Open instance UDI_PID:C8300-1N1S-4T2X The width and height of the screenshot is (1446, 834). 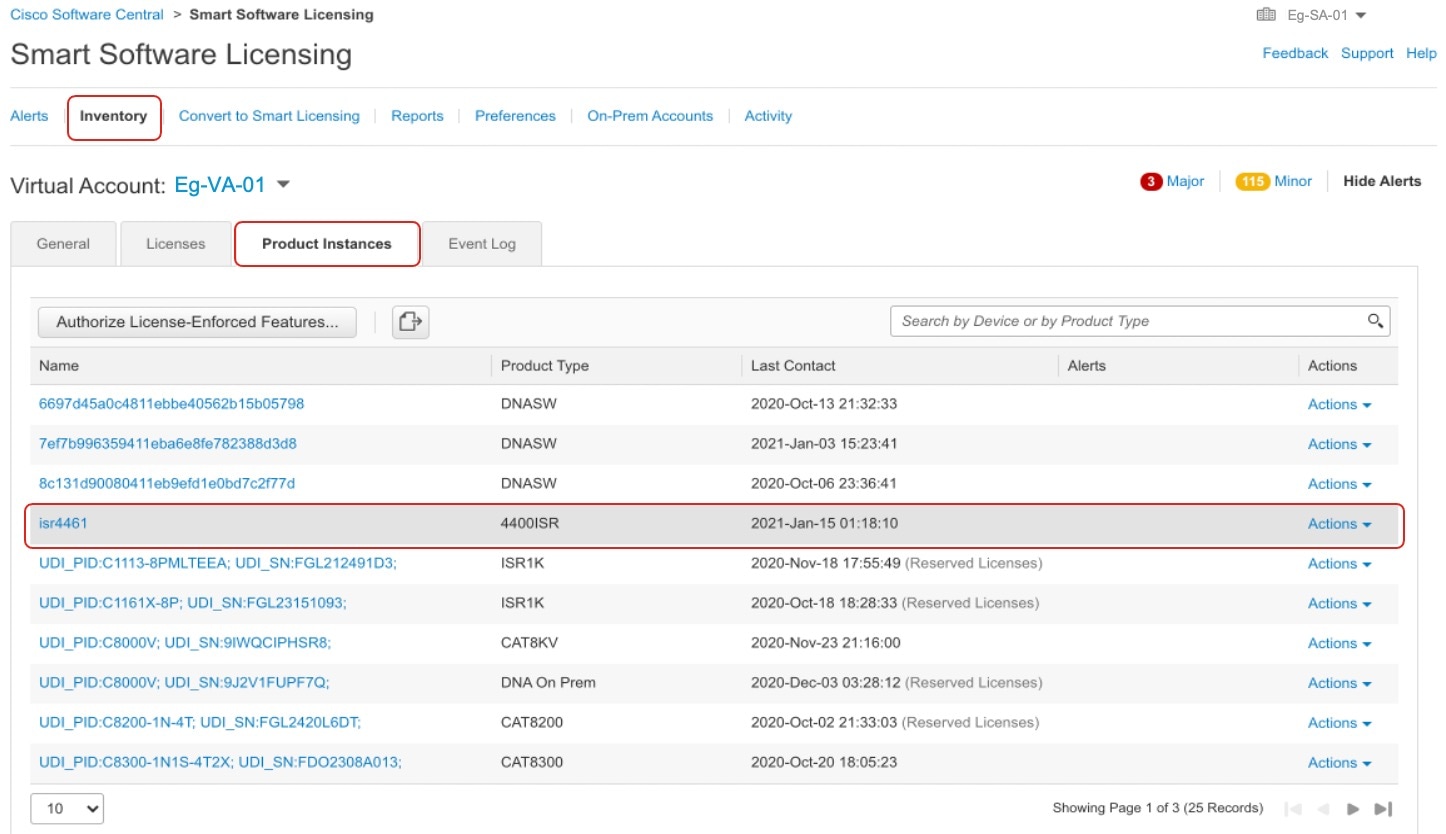[x=220, y=762]
